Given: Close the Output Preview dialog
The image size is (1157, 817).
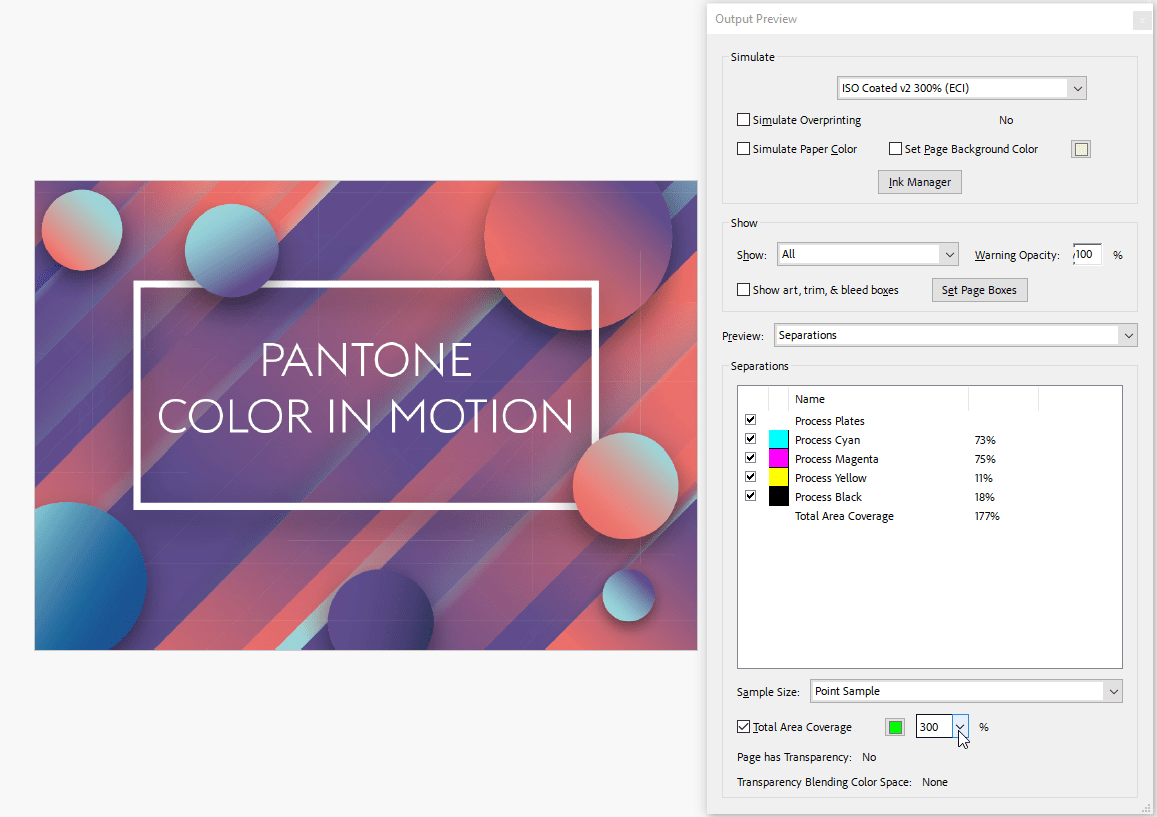Looking at the screenshot, I should pos(1141,20).
